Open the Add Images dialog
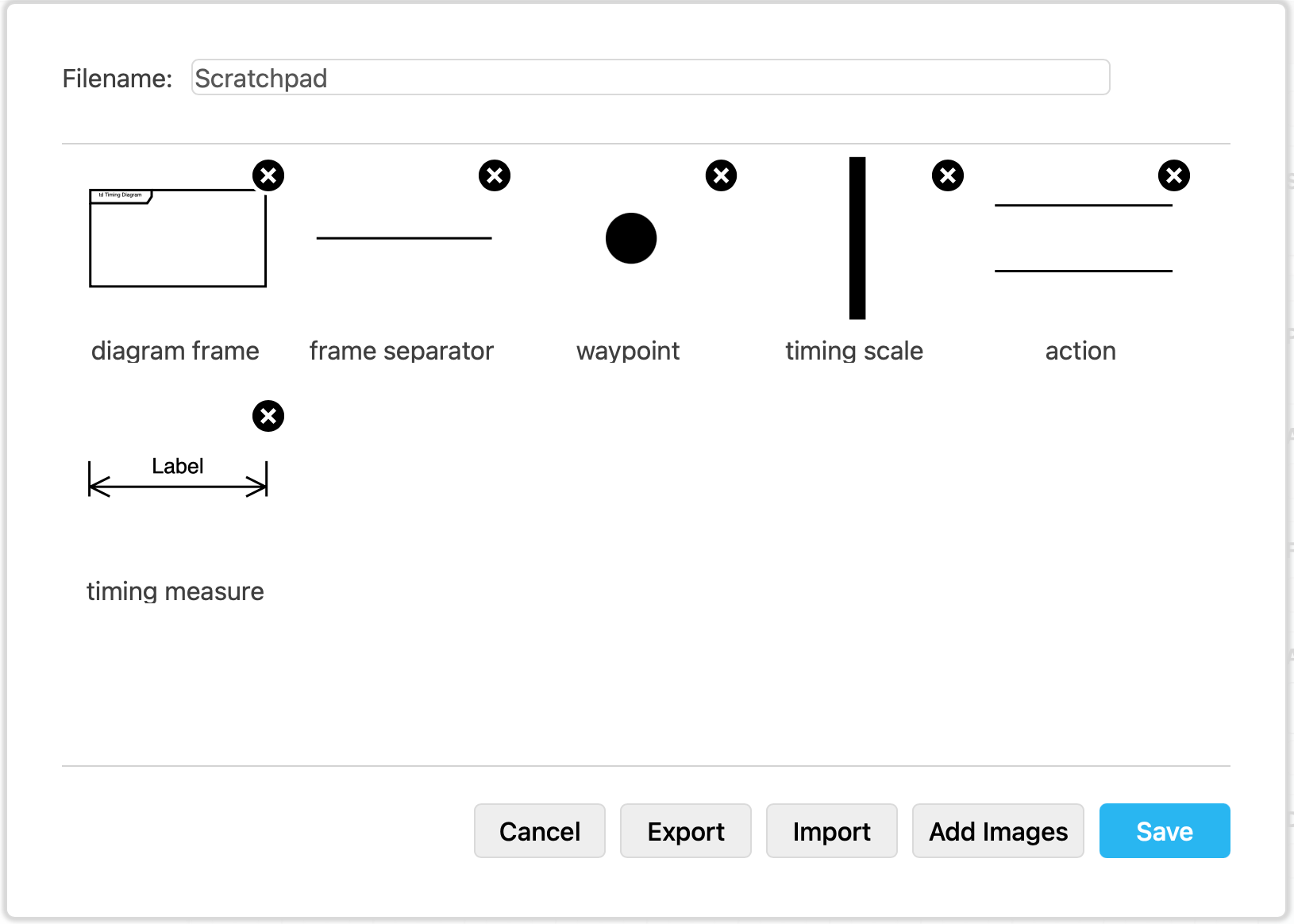Screen dimensions: 1294x924 998,831
